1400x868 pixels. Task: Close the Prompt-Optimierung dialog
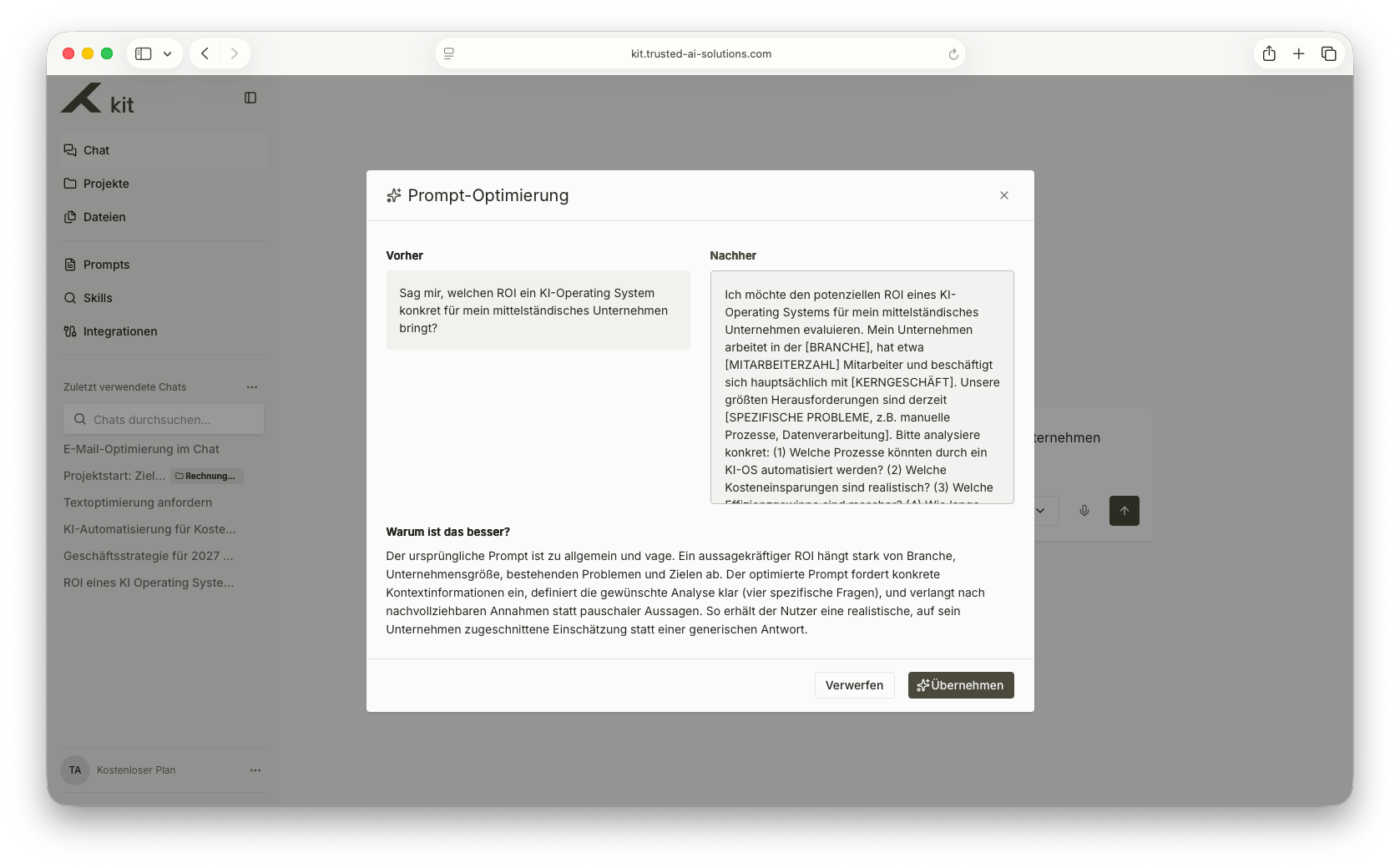pos(1004,195)
